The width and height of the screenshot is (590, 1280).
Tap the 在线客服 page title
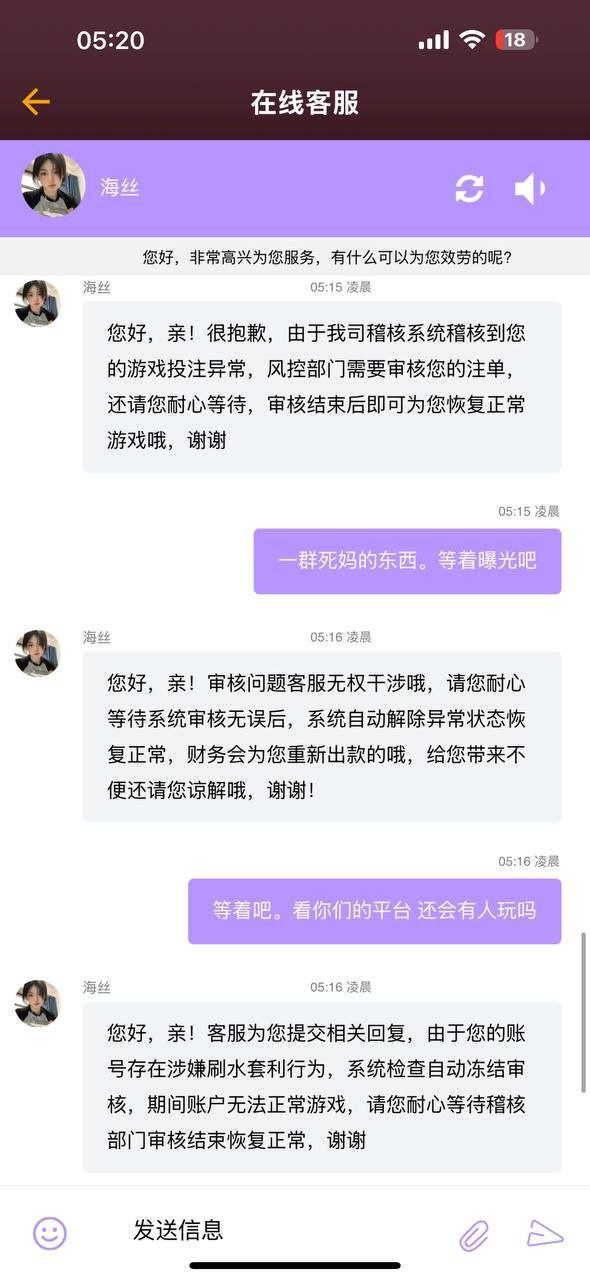click(305, 103)
